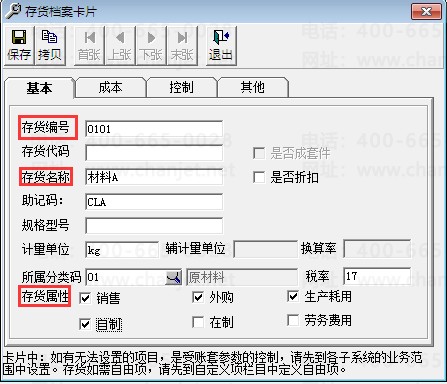
Task: Enable the 劳务费用 attribute checkbox
Action: pos(293,320)
